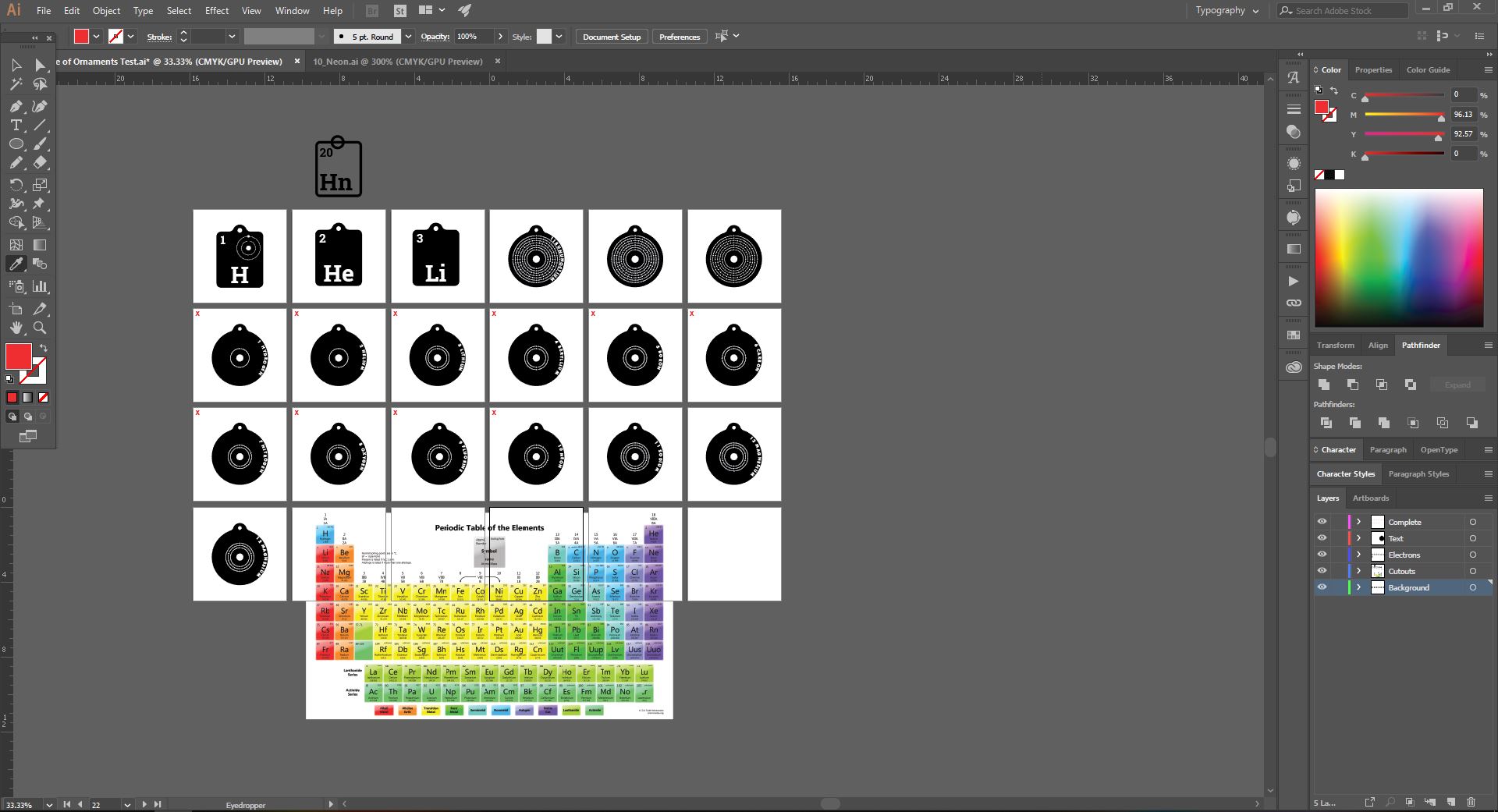
Task: Expand the Text layer contents
Action: (x=1358, y=538)
